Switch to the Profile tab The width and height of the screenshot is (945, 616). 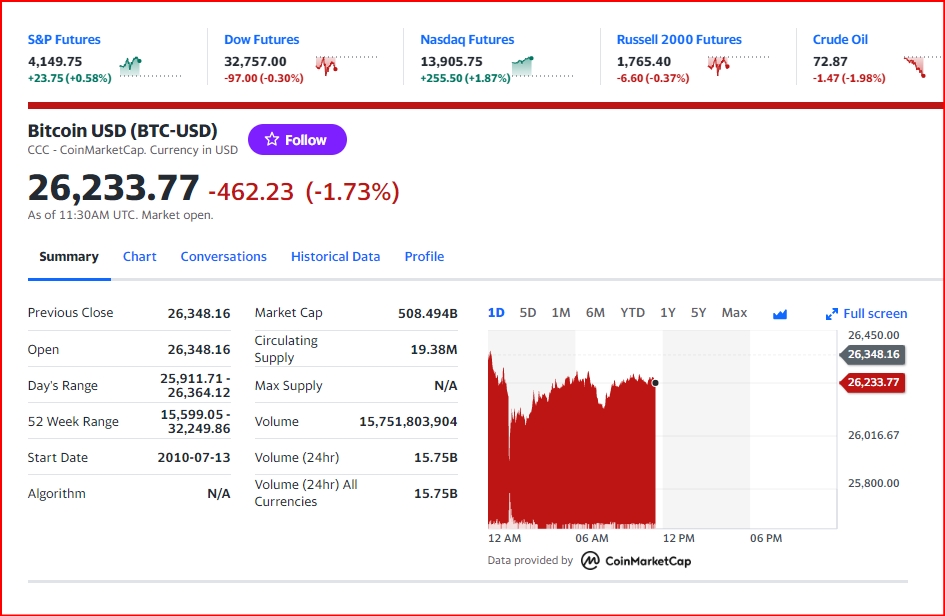click(424, 257)
